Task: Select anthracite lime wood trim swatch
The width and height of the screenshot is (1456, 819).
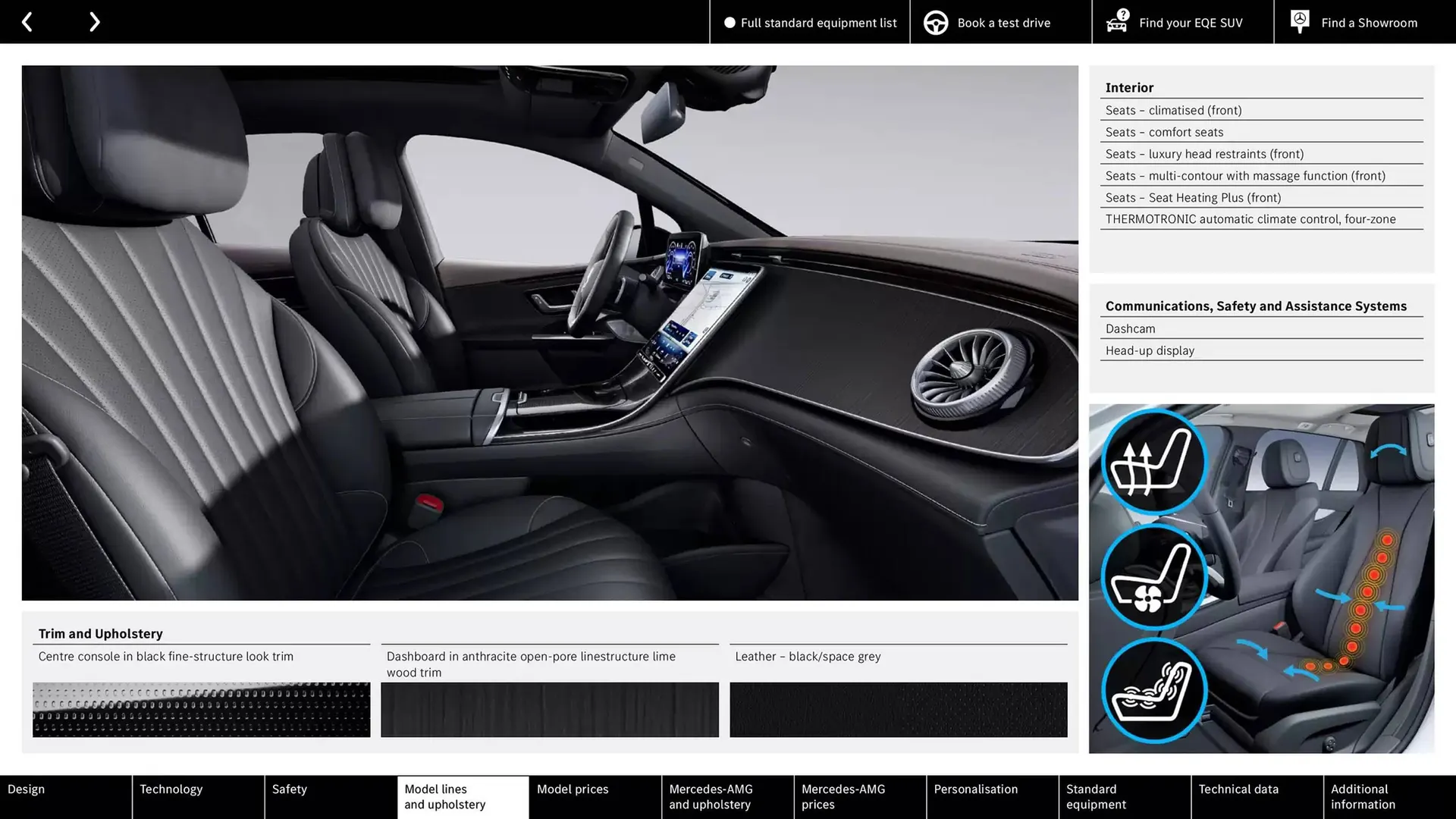Action: point(550,710)
